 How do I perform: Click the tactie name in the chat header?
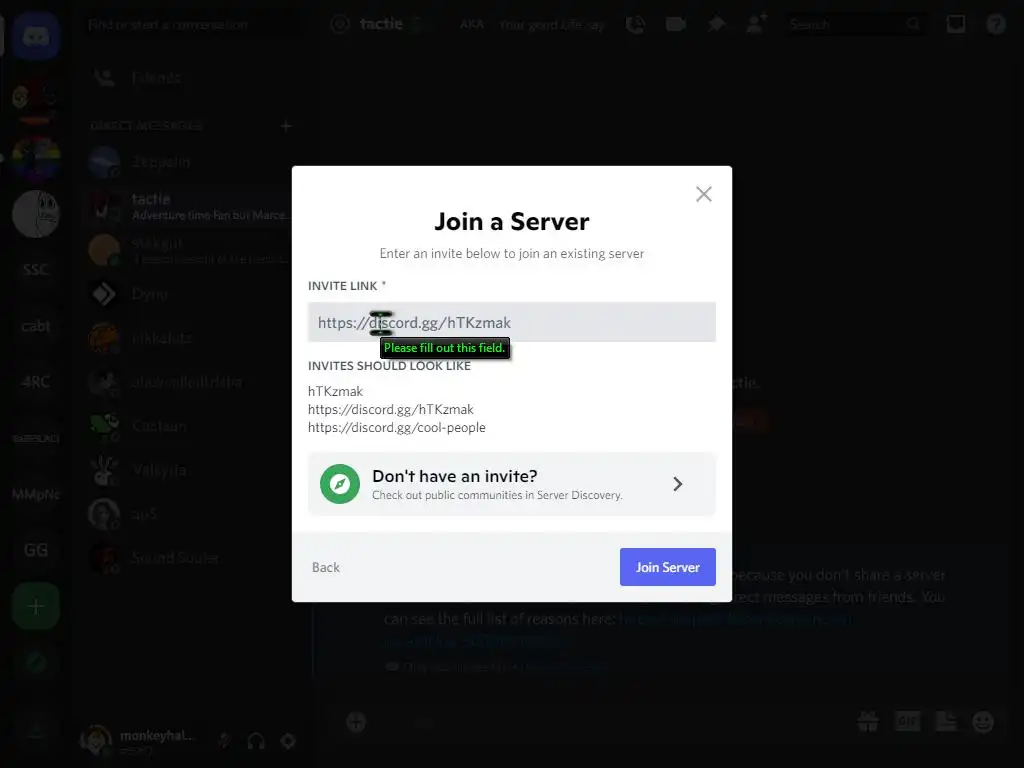(381, 24)
